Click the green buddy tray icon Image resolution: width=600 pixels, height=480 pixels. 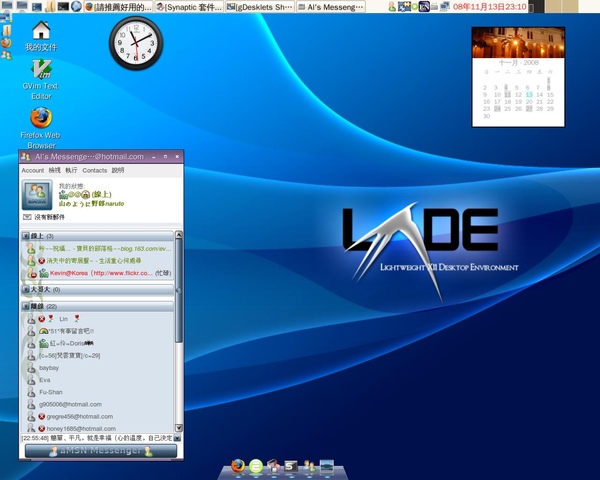click(392, 7)
